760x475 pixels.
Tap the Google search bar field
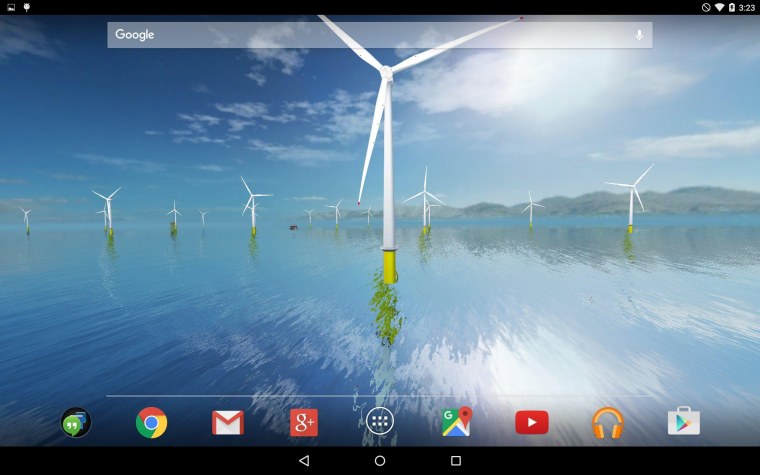coord(380,35)
